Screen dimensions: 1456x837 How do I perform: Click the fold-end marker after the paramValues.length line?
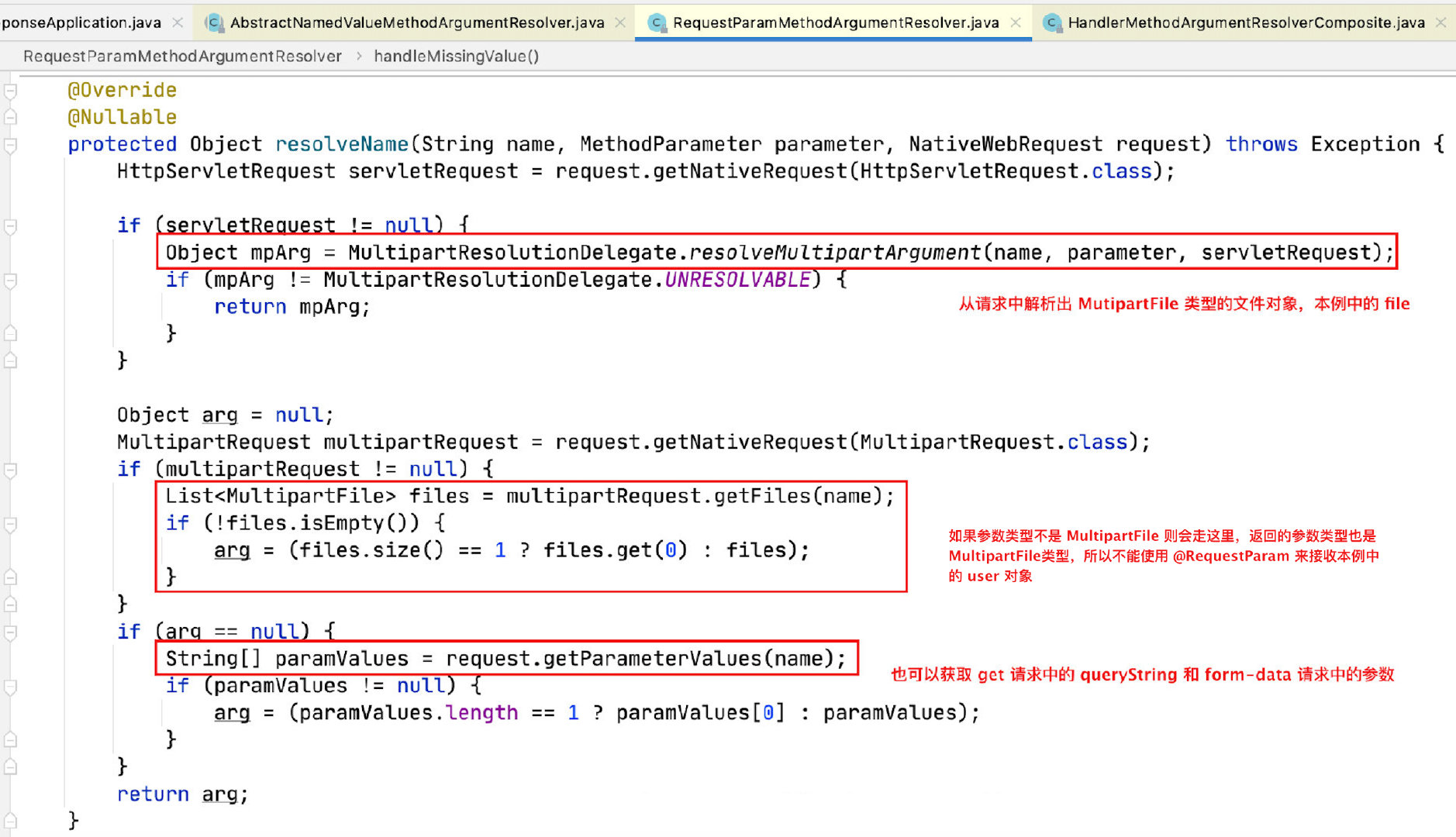[x=11, y=739]
